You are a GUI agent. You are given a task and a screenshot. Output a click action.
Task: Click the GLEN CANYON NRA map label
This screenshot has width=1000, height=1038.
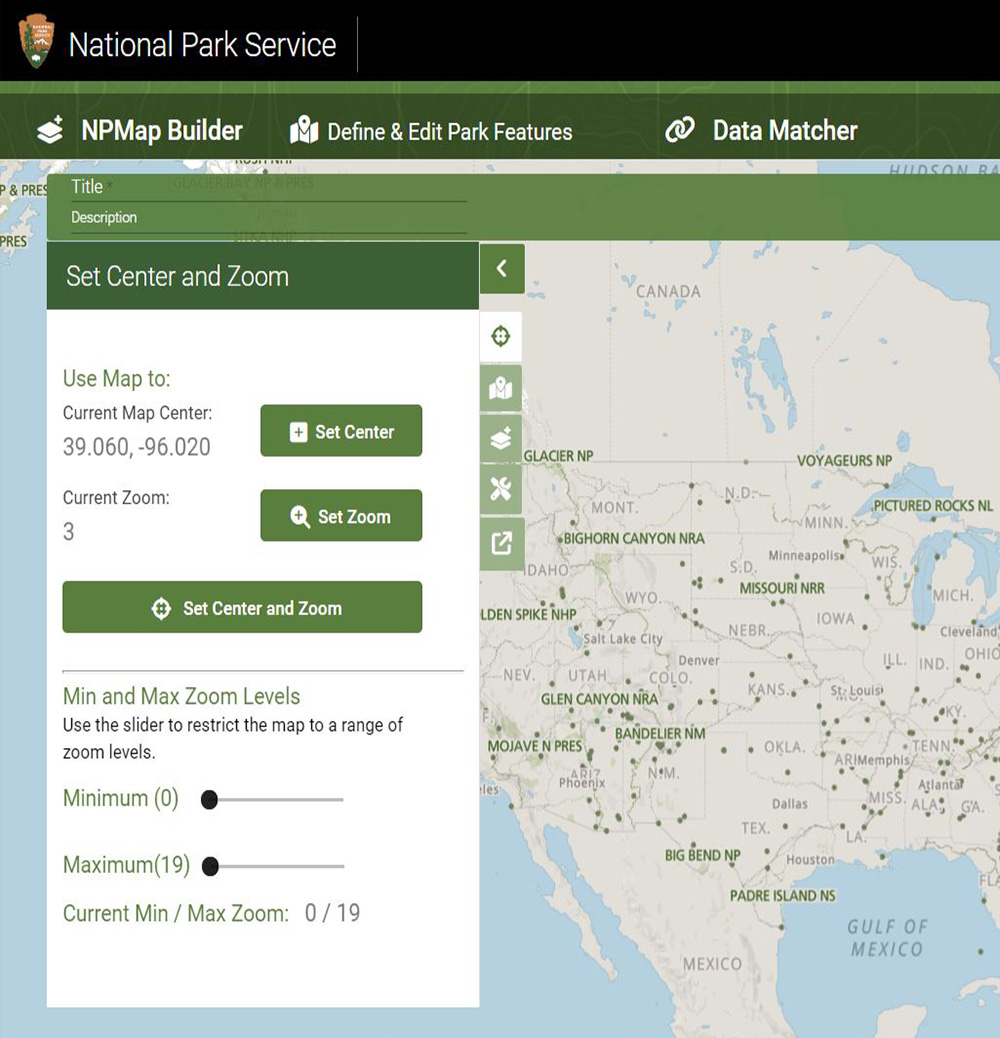pyautogui.click(x=599, y=698)
